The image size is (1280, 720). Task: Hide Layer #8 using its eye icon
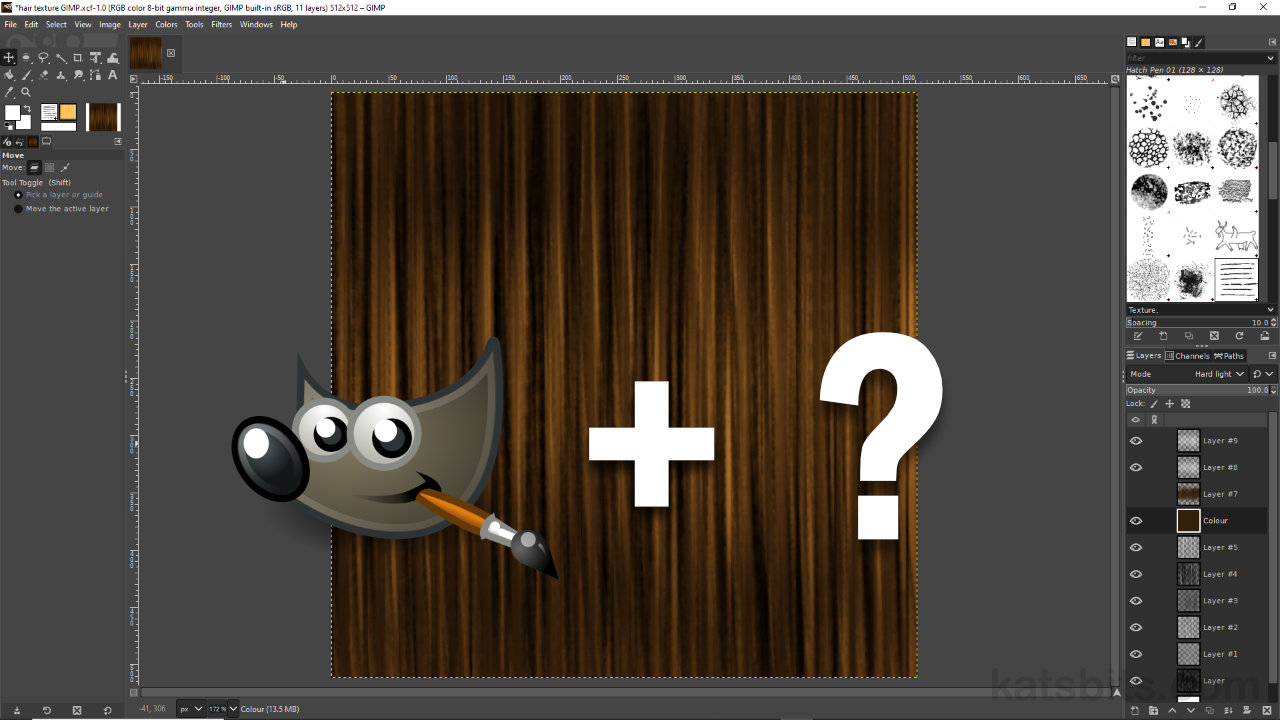(1136, 467)
